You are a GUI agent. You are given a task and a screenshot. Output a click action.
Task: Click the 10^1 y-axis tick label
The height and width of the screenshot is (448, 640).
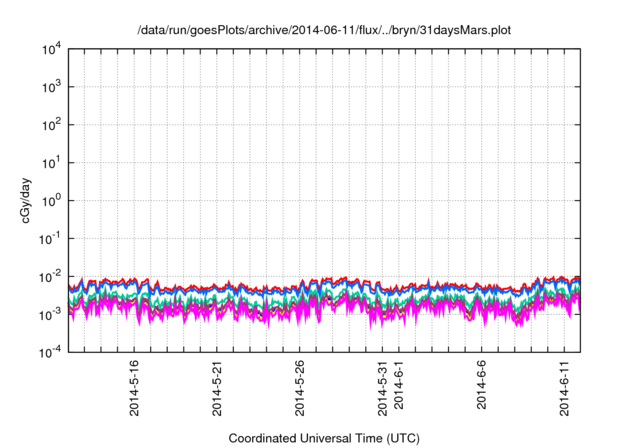50,162
